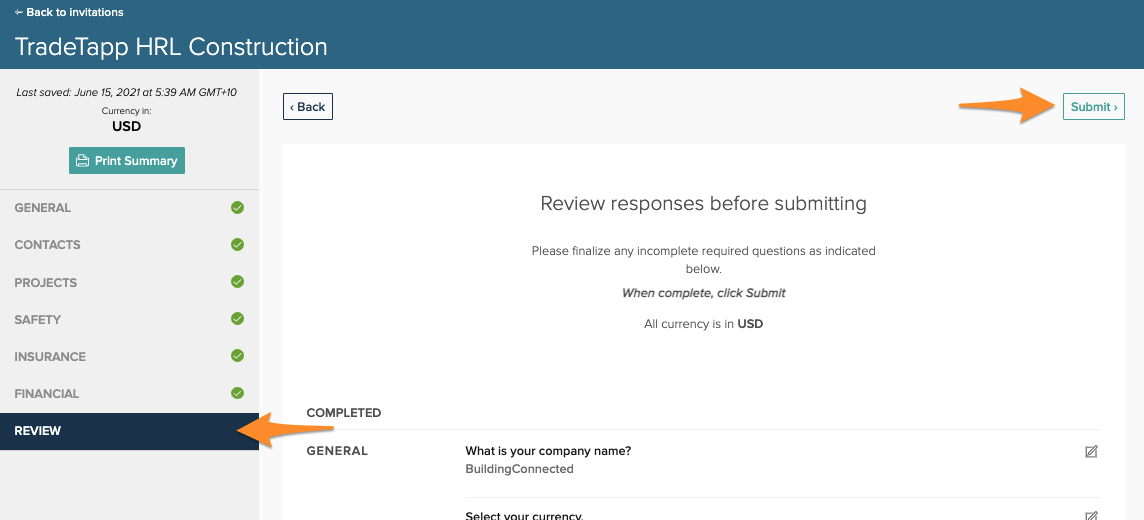Screen dimensions: 1144x520
Task: Follow the Back to invitations link
Action: pyautogui.click(x=69, y=12)
